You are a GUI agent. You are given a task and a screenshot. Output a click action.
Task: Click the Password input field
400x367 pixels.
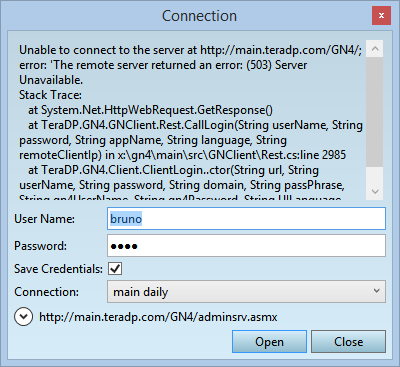coord(246,246)
